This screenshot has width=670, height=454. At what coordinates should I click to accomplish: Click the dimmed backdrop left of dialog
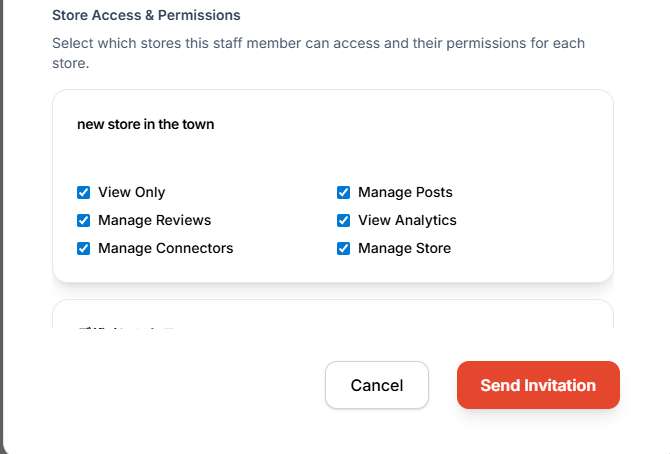click(2, 200)
